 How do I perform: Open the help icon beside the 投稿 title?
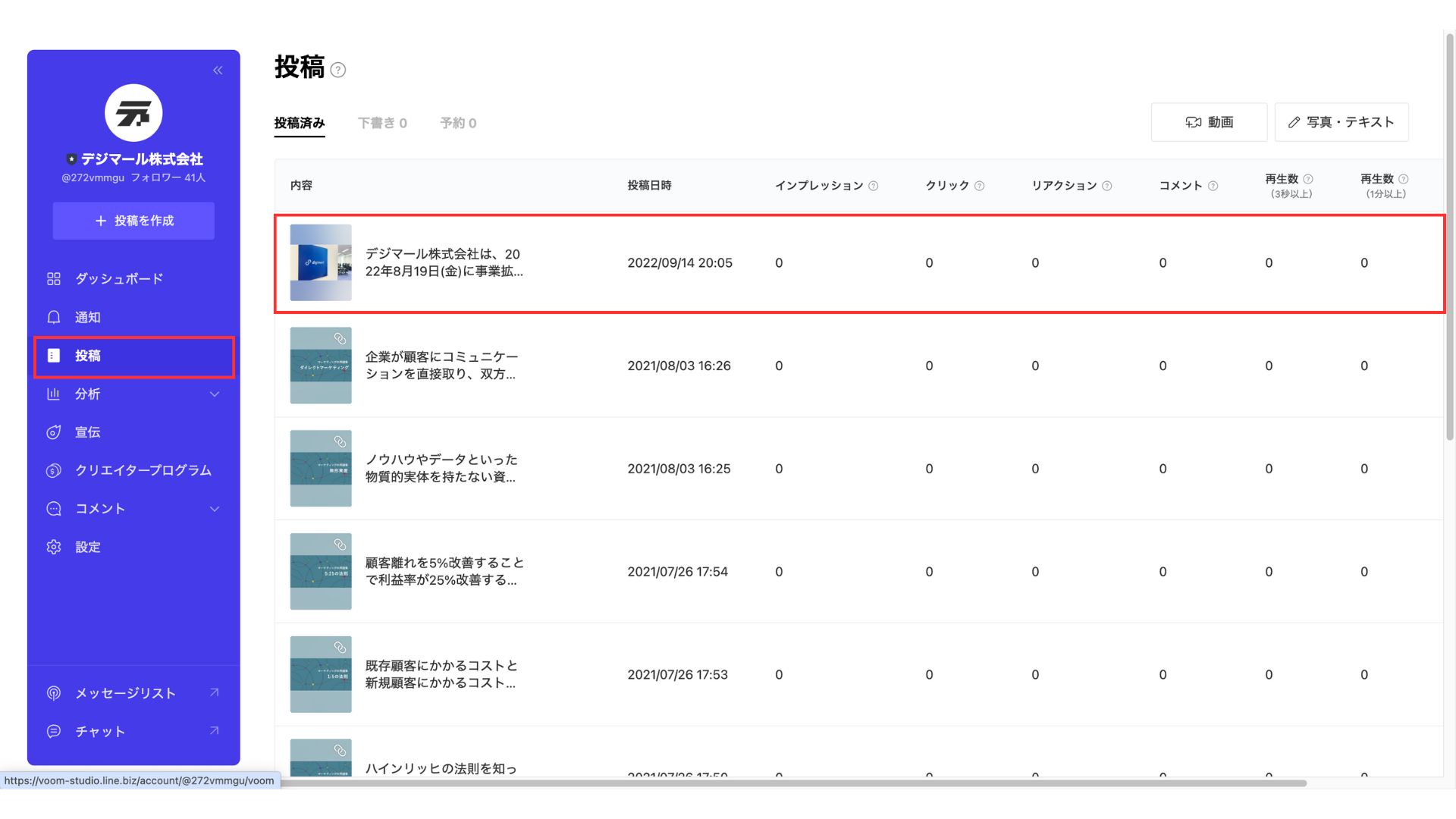[338, 70]
